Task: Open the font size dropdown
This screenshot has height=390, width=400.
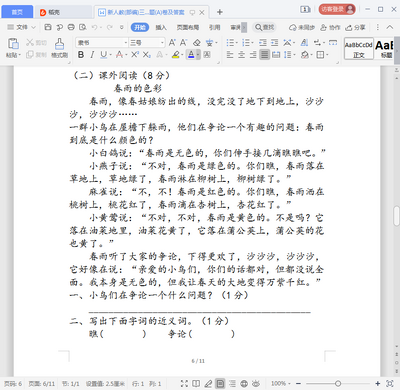Action: point(162,43)
